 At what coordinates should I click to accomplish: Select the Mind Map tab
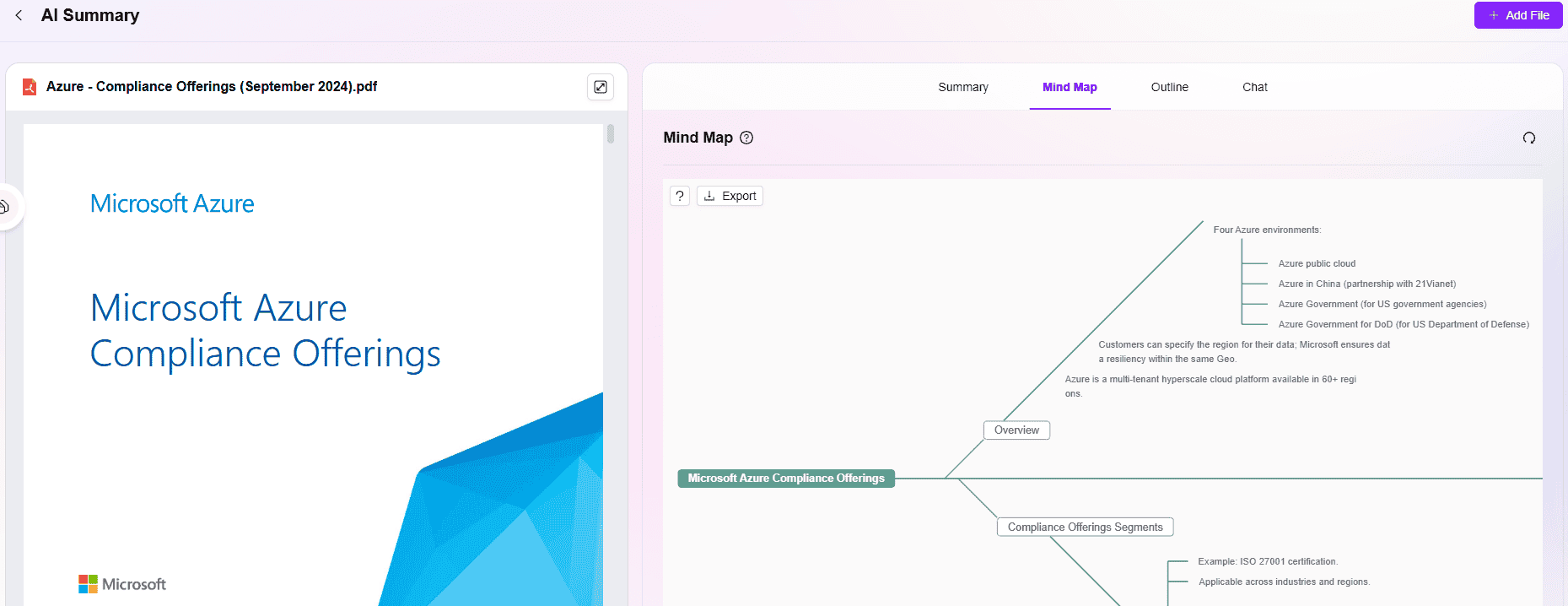click(x=1070, y=87)
